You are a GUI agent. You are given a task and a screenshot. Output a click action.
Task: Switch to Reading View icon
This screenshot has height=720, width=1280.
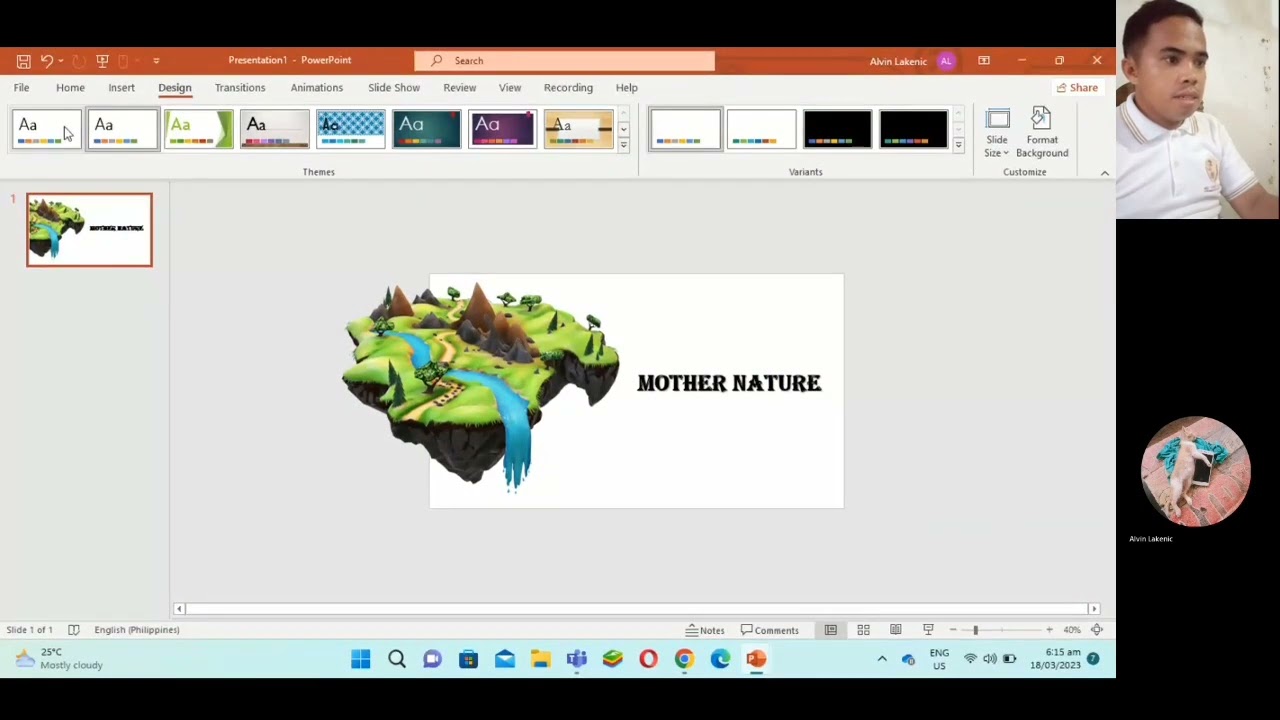coord(896,630)
